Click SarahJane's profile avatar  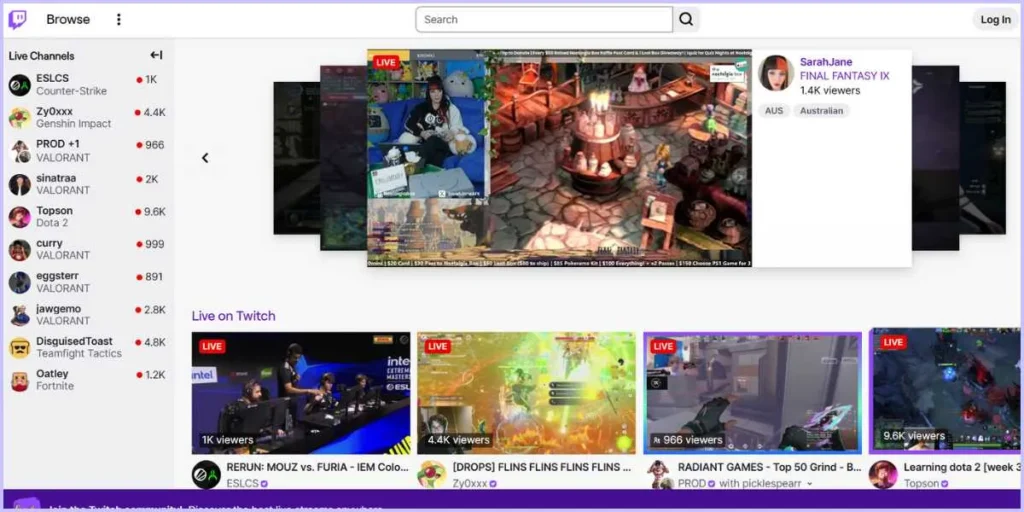(x=776, y=74)
